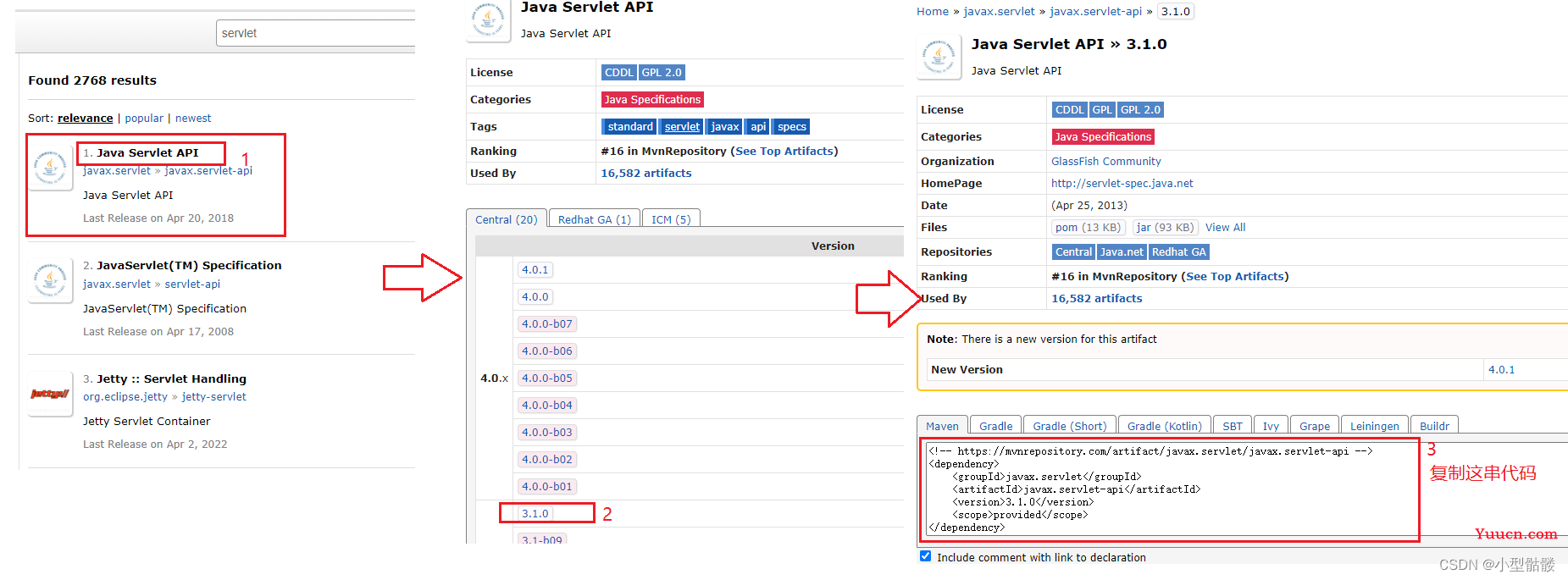Click the api tag
This screenshot has height=580, width=1568.
758,127
